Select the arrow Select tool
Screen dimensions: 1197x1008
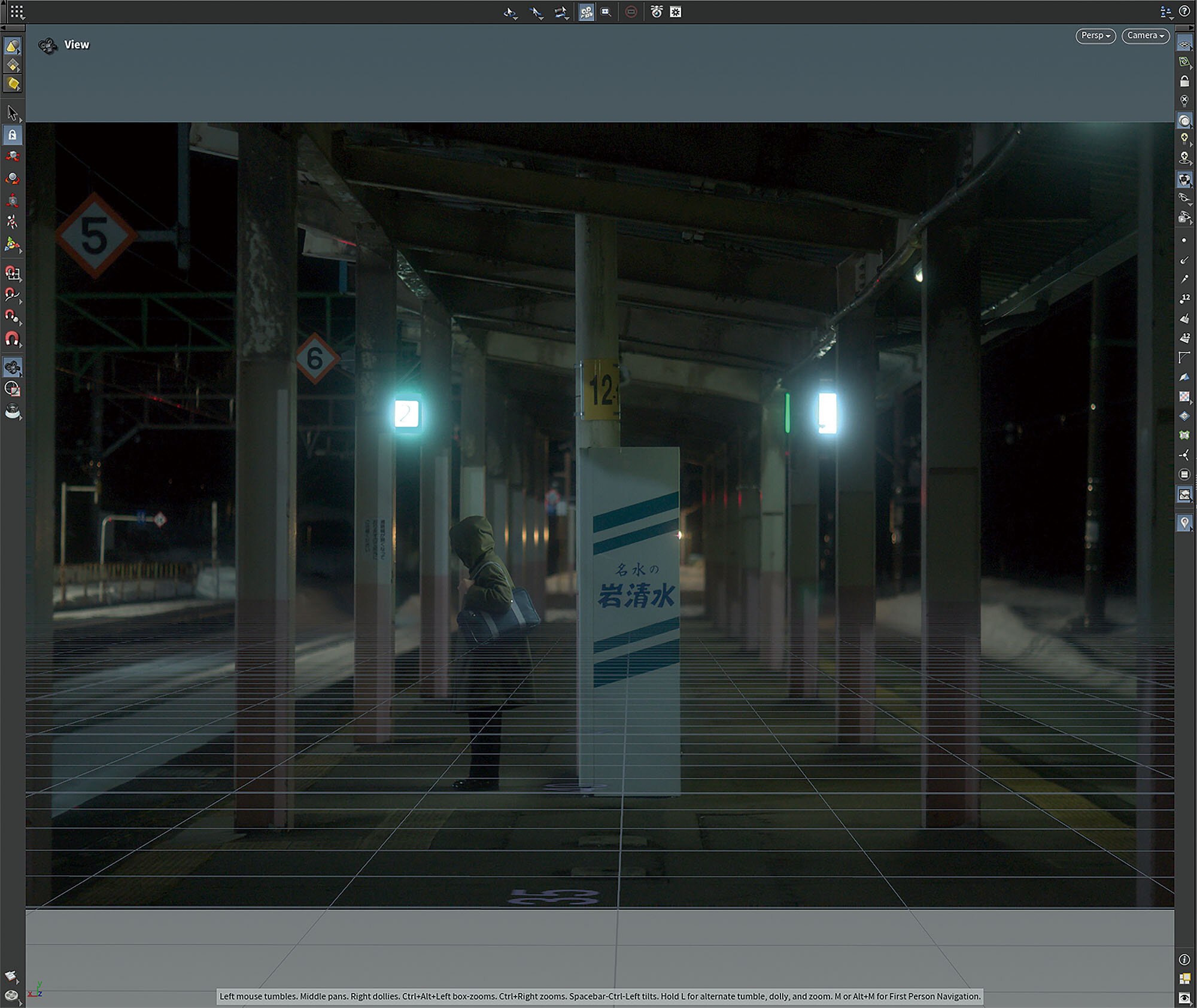click(x=12, y=112)
